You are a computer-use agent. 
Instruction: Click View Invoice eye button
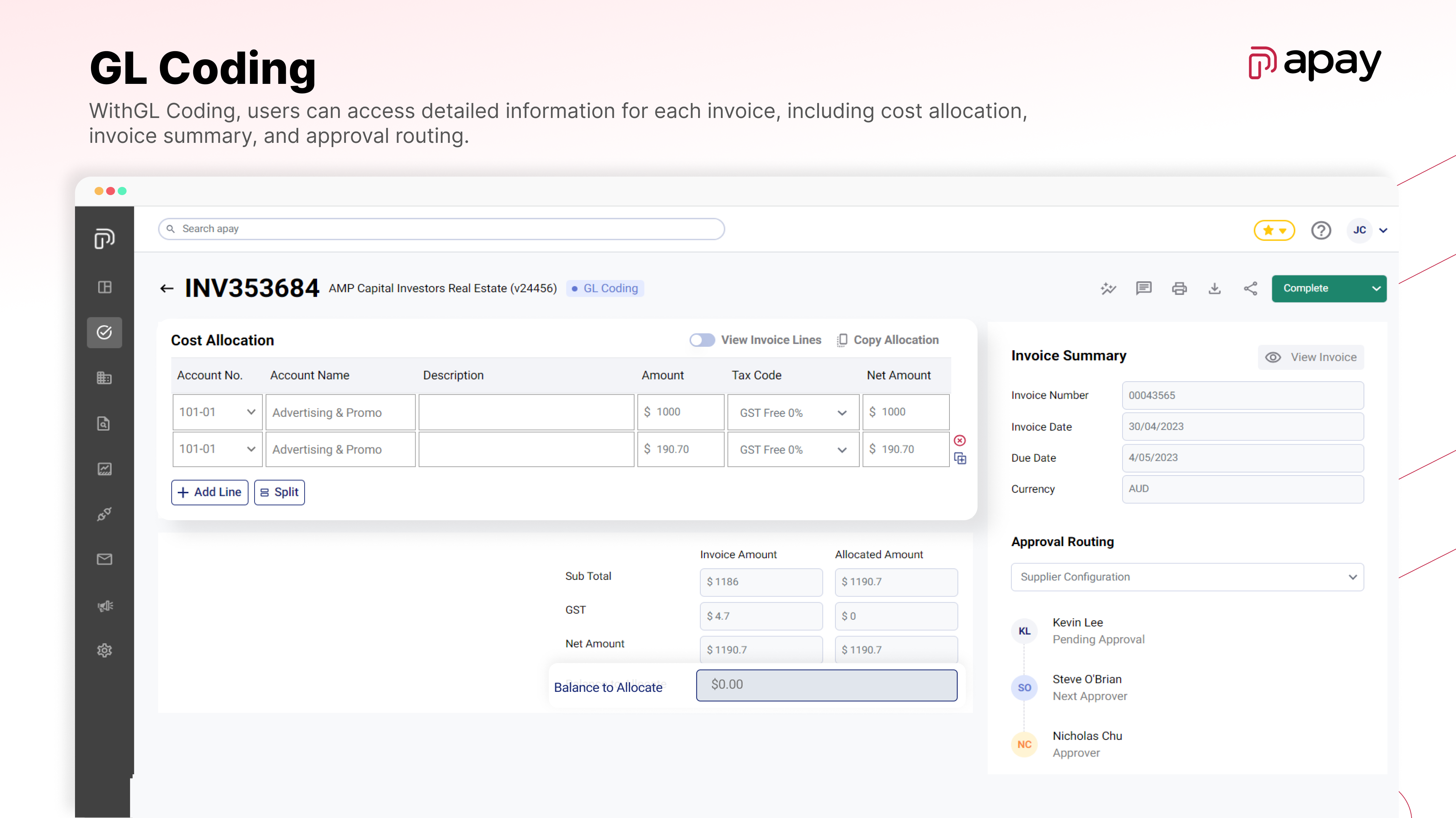pos(1311,357)
